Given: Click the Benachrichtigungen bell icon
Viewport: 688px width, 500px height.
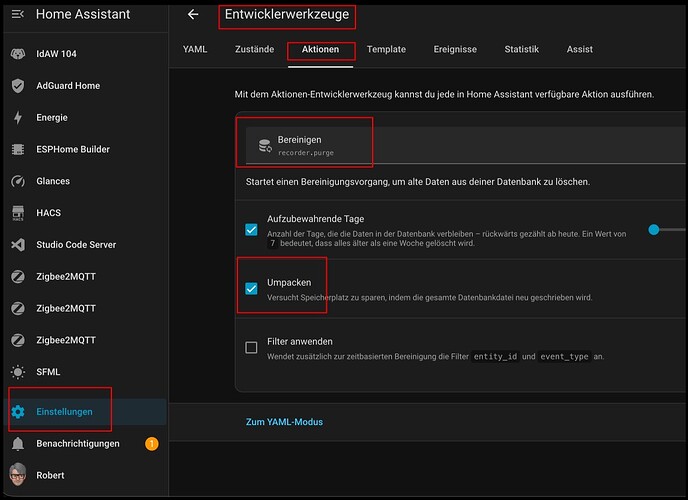Looking at the screenshot, I should point(18,444).
